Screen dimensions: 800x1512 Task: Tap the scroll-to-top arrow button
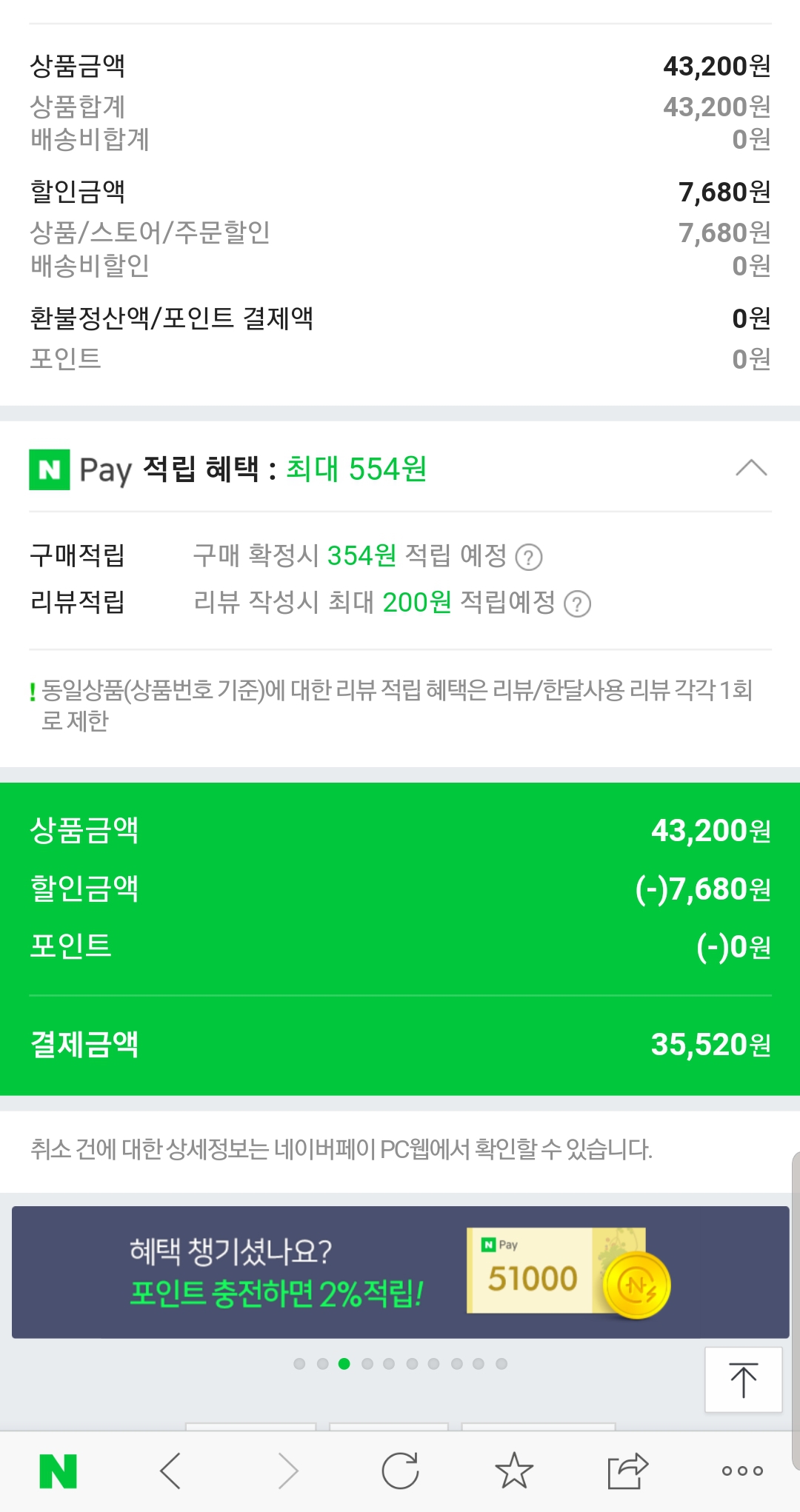743,1380
